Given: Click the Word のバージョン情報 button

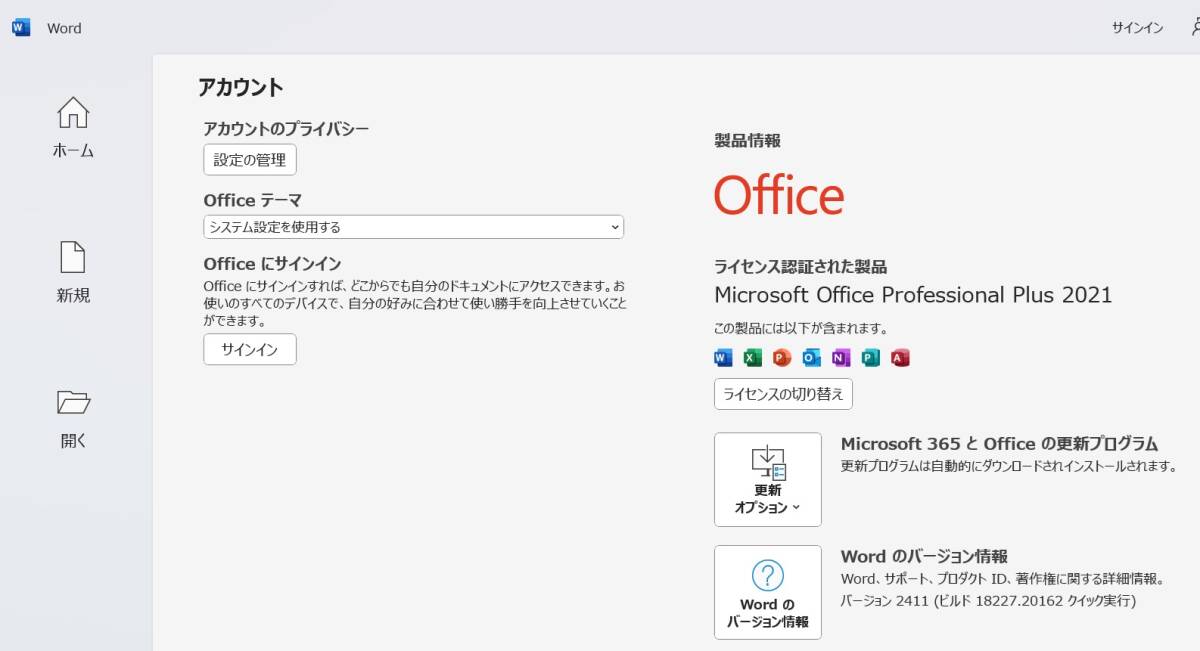Looking at the screenshot, I should (x=768, y=592).
